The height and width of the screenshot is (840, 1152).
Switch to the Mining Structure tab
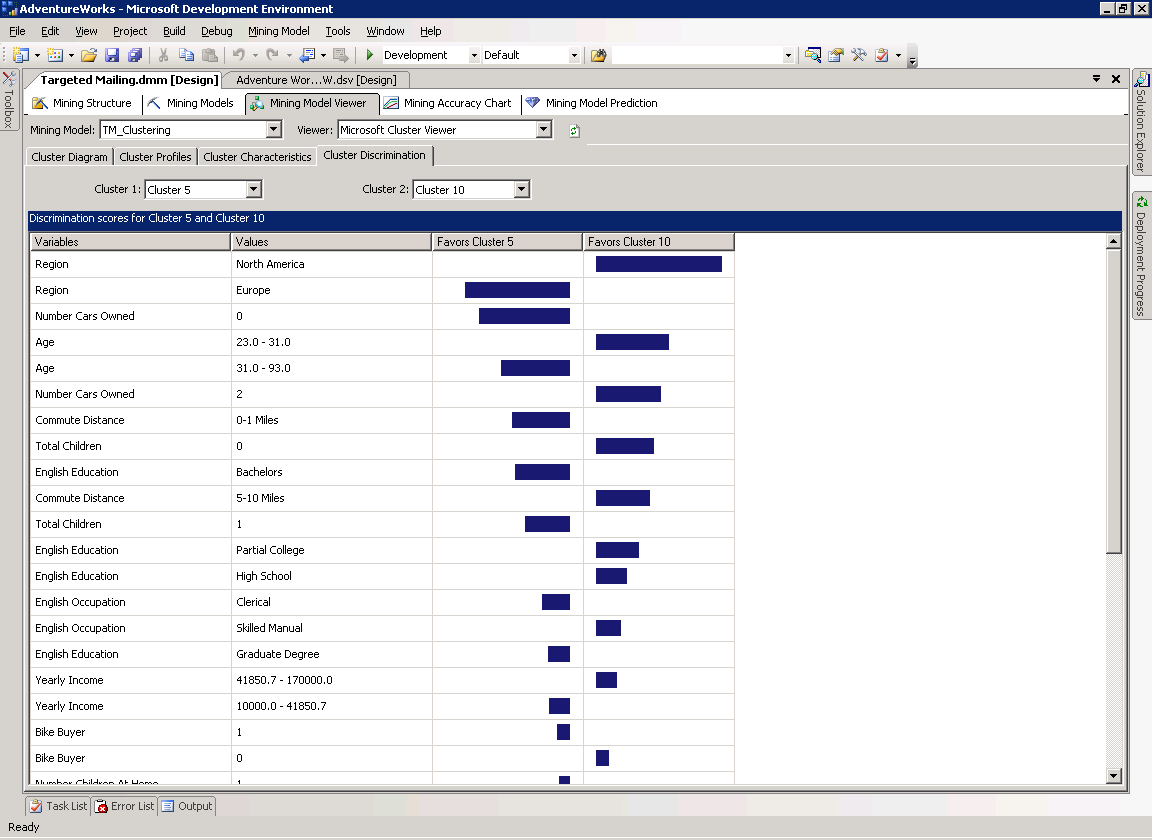82,103
